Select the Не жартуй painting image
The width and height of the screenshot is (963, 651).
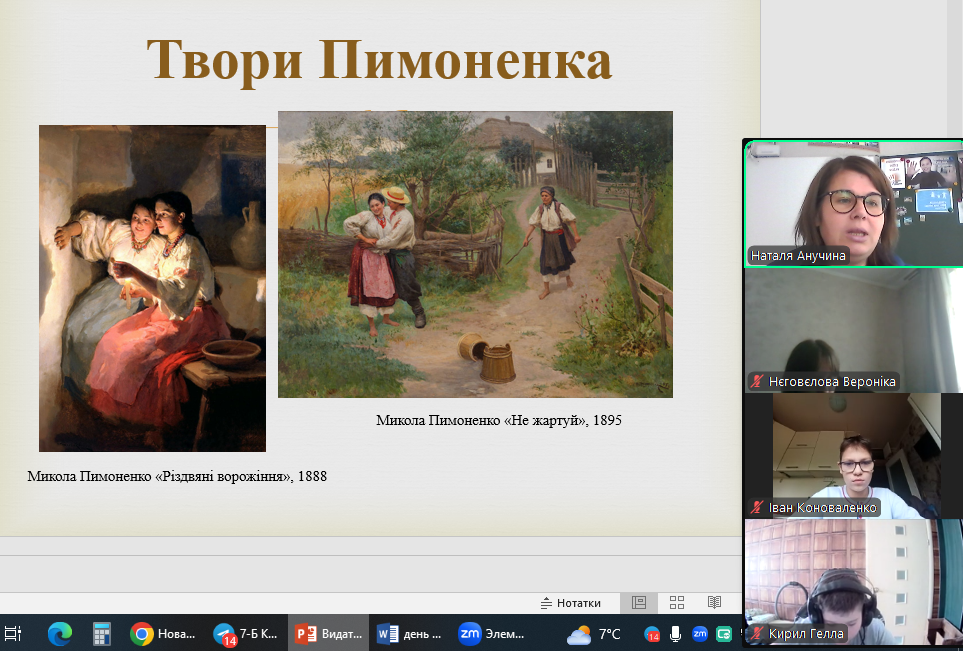475,254
